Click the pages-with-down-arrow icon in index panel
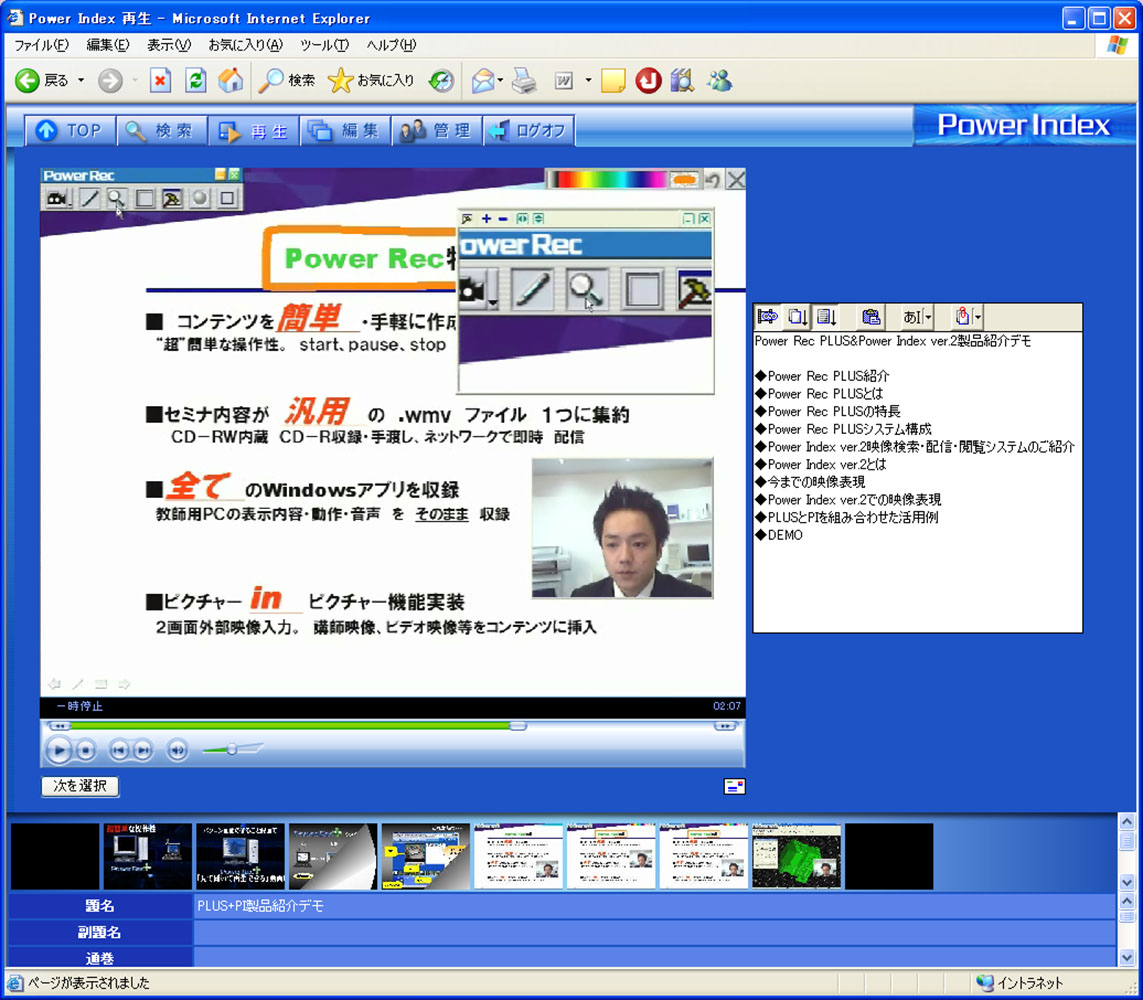The image size is (1143, 1000). tap(797, 316)
